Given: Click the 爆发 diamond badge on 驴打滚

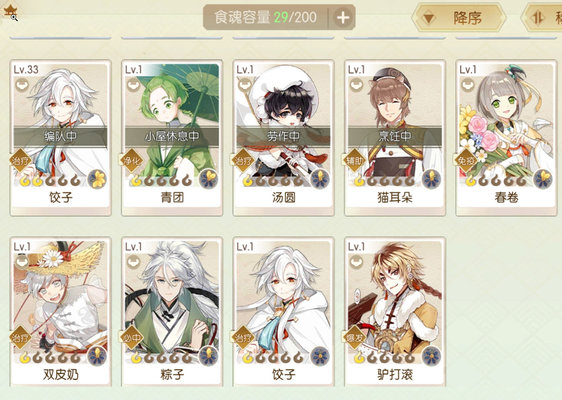Looking at the screenshot, I should click(x=355, y=338).
